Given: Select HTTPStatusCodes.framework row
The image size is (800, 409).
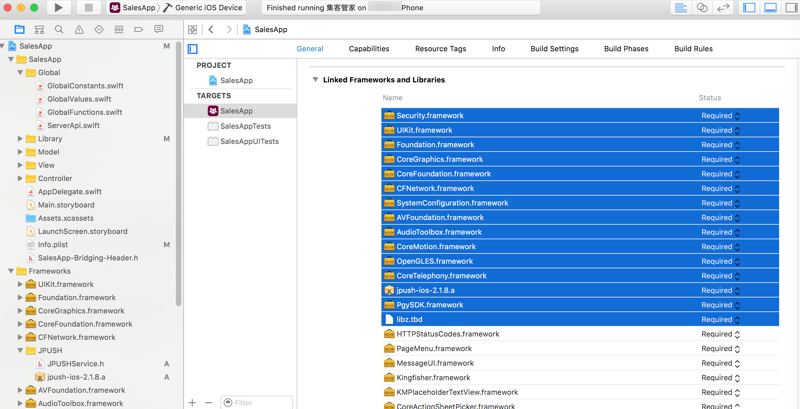Looking at the screenshot, I should 580,334.
